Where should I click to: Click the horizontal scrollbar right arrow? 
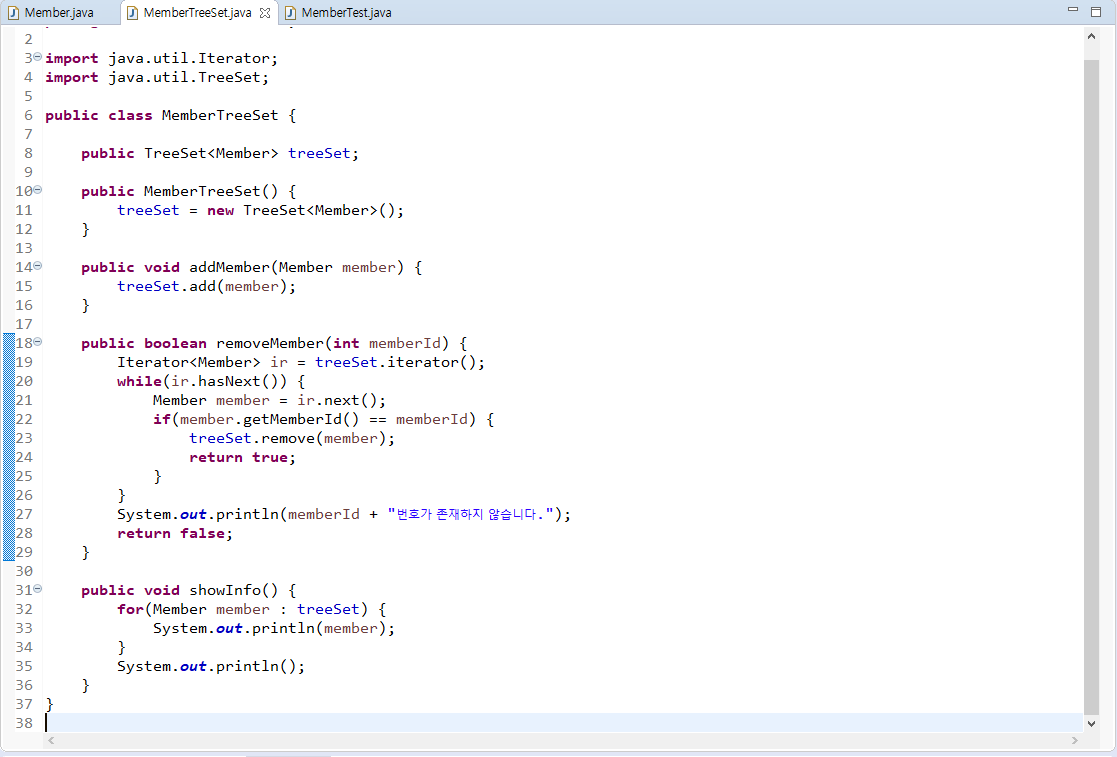[1074, 741]
